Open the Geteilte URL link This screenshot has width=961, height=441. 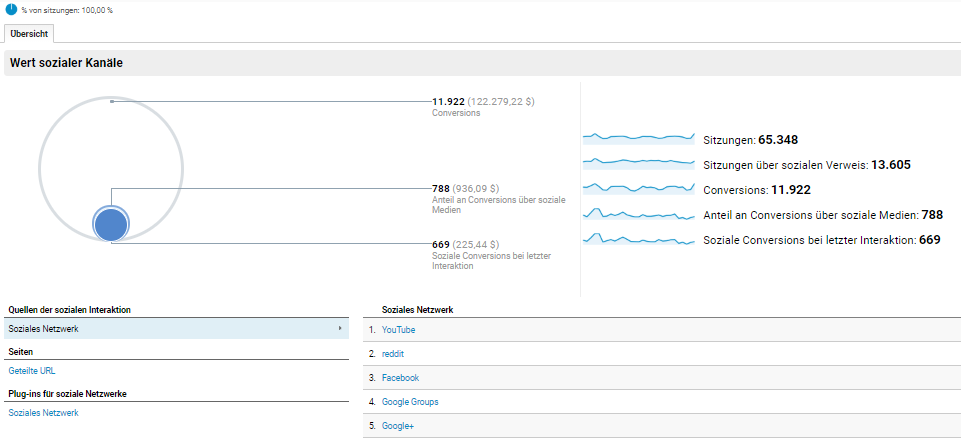[32, 371]
